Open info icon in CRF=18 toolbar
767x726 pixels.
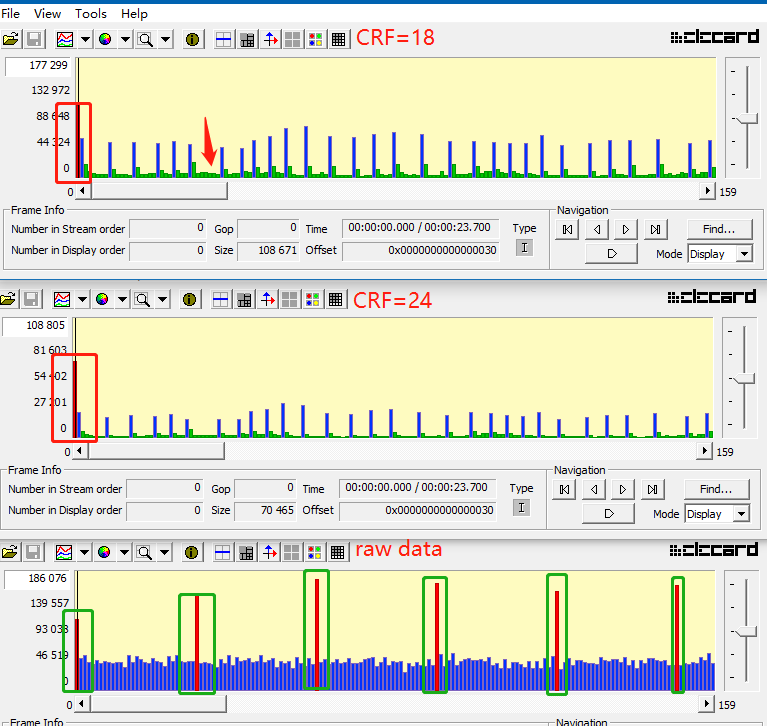(x=193, y=39)
